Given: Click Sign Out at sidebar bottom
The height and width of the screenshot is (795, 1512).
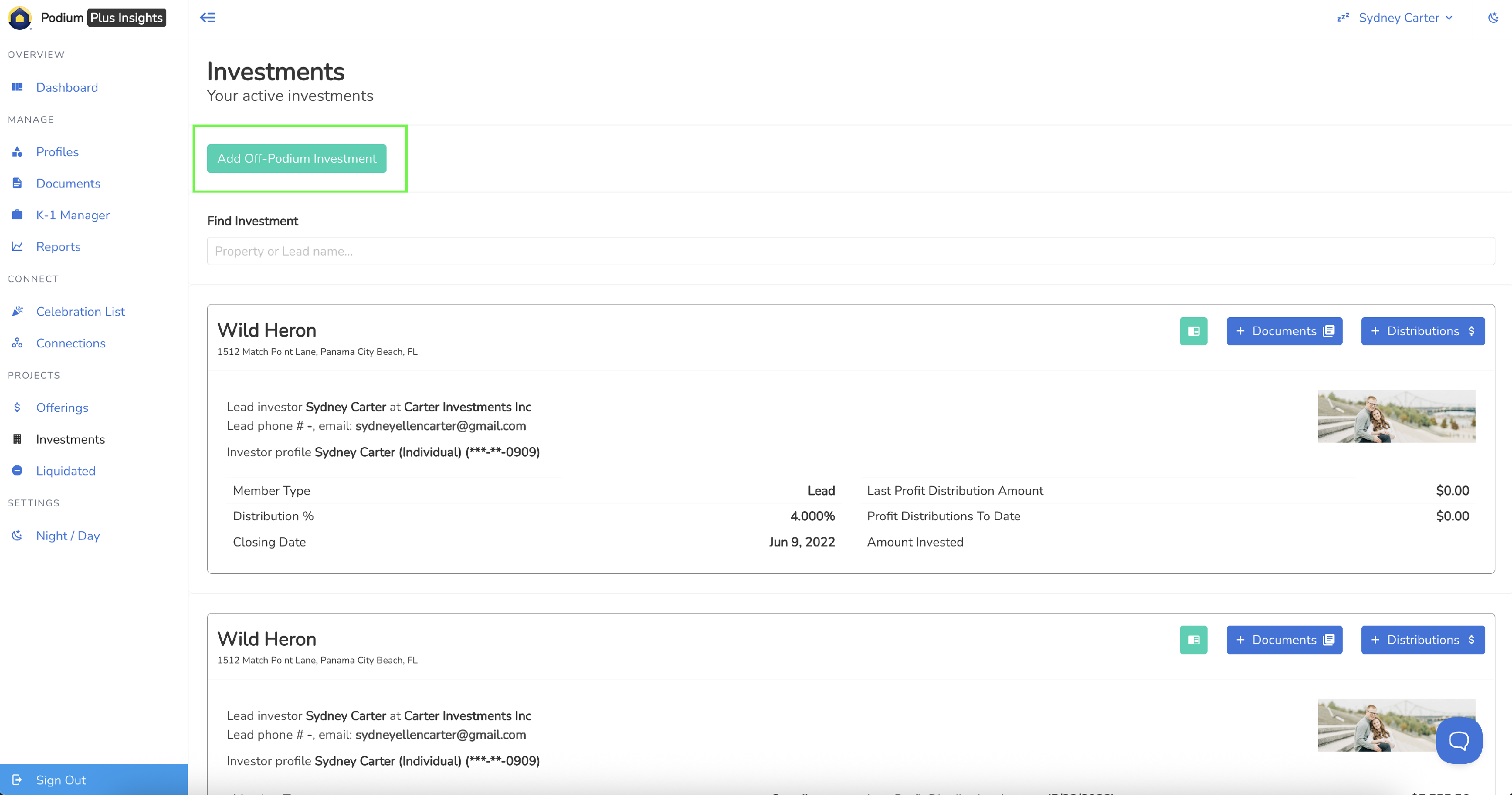Looking at the screenshot, I should click(x=61, y=780).
